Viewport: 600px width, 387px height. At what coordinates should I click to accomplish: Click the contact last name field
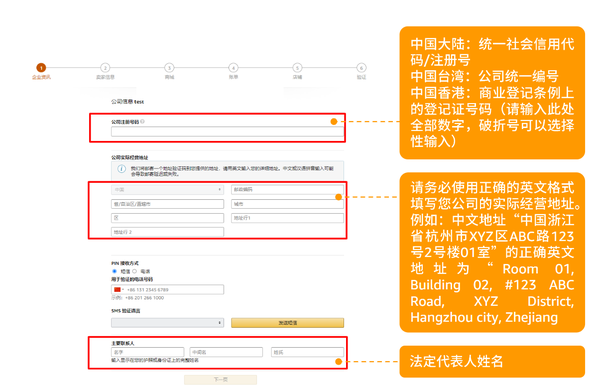307,352
